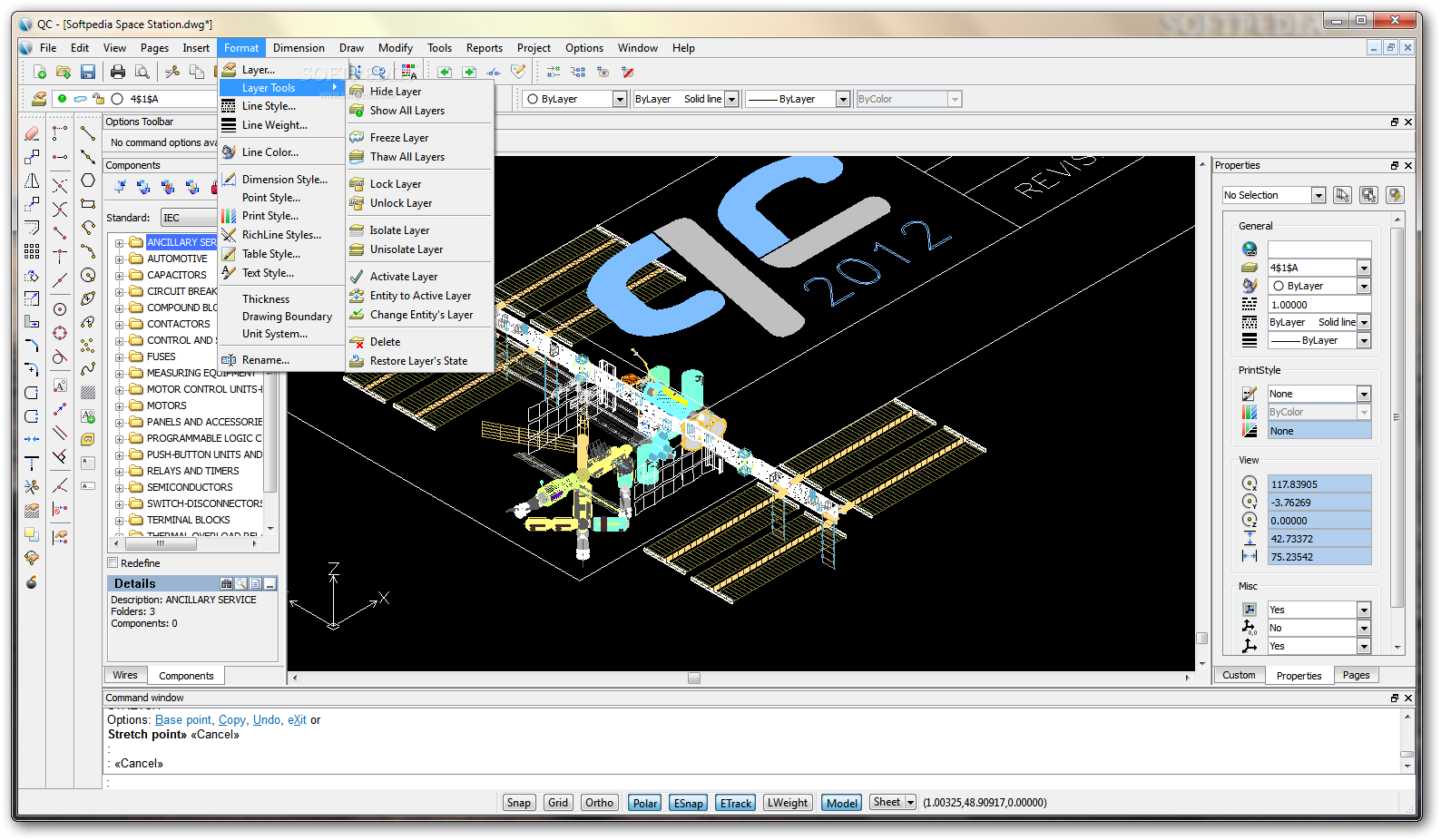This screenshot has width=1441, height=840.
Task: Click the Save icon in the toolbar
Action: (x=88, y=72)
